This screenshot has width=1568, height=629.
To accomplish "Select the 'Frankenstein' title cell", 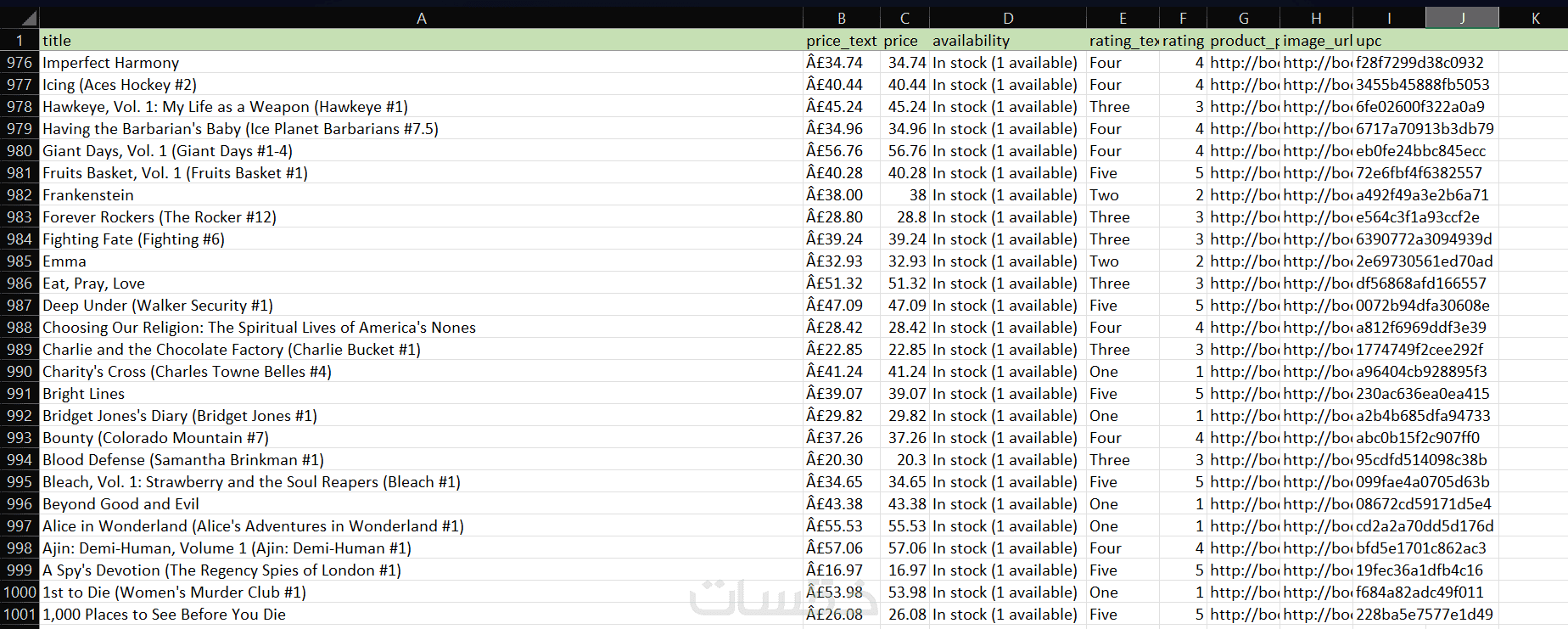I will [x=421, y=195].
